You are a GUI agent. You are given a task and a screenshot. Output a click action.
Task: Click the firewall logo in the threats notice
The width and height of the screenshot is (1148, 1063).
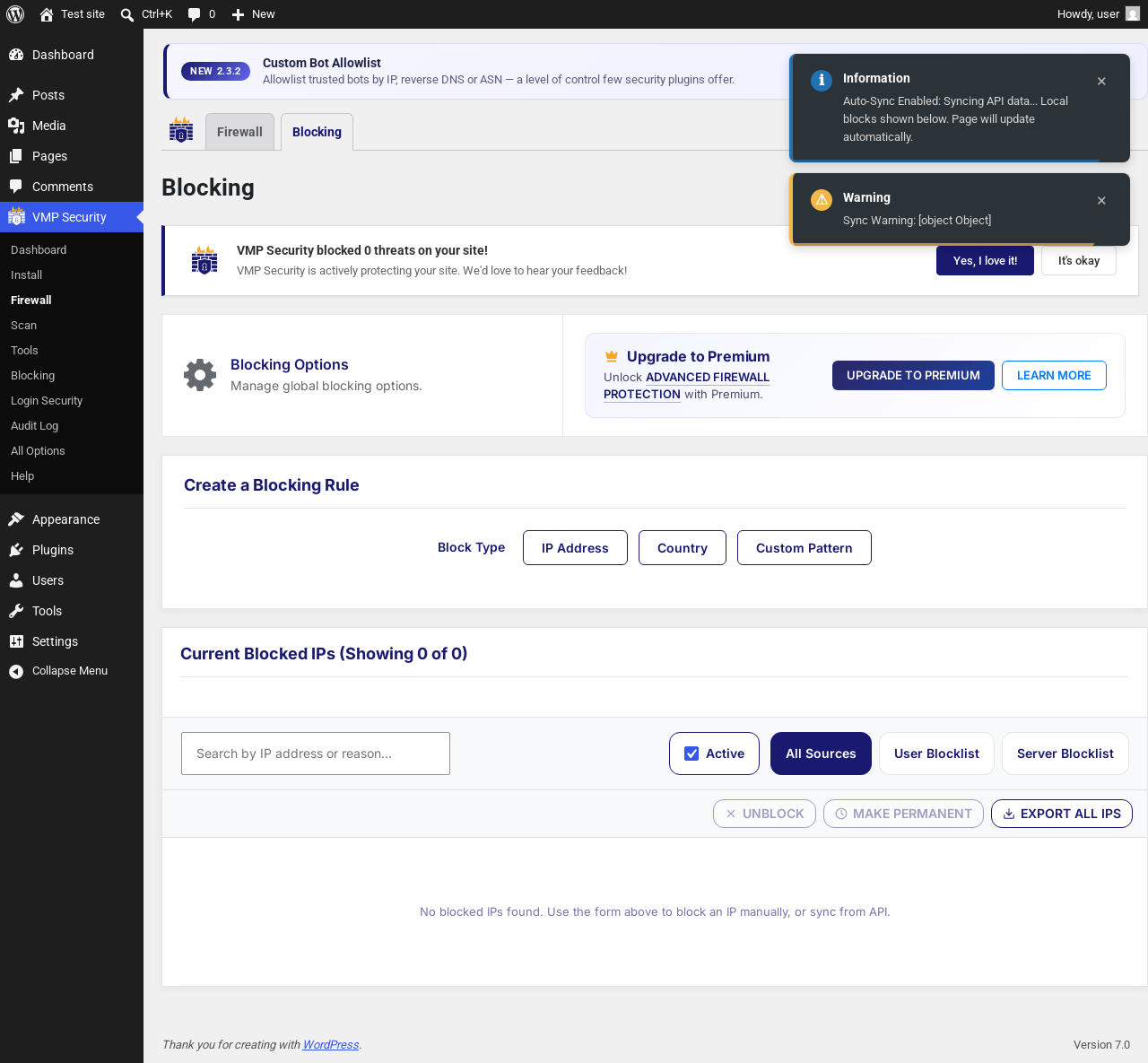click(204, 260)
